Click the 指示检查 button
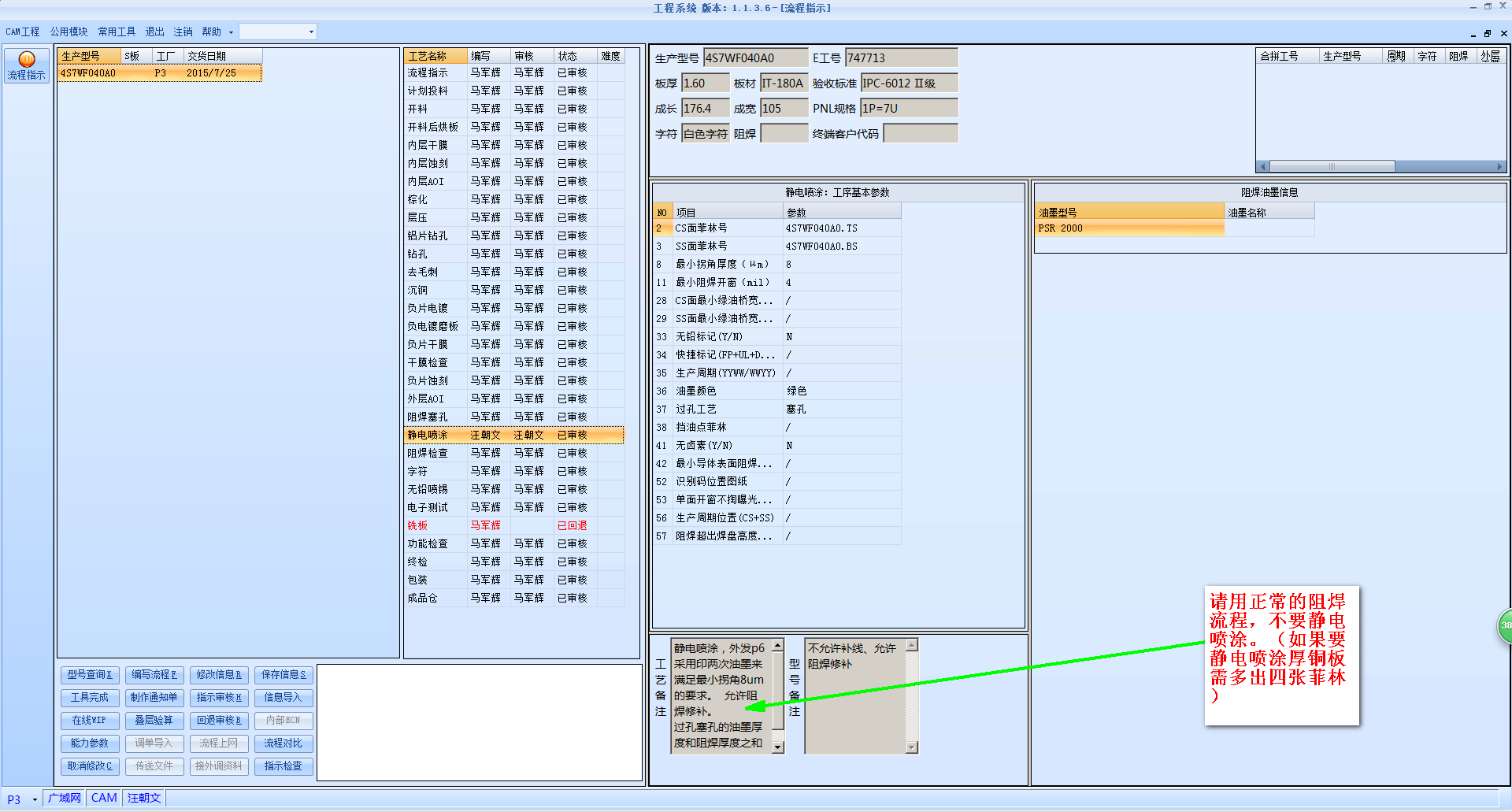 tap(283, 766)
